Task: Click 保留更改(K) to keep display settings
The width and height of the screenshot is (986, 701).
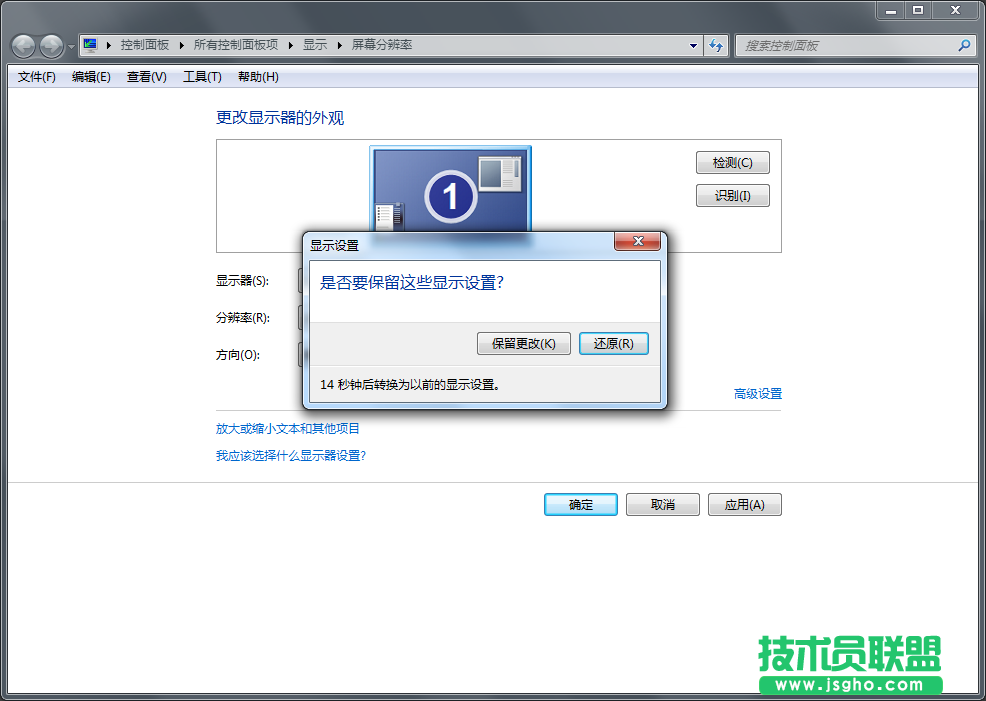Action: (x=522, y=343)
